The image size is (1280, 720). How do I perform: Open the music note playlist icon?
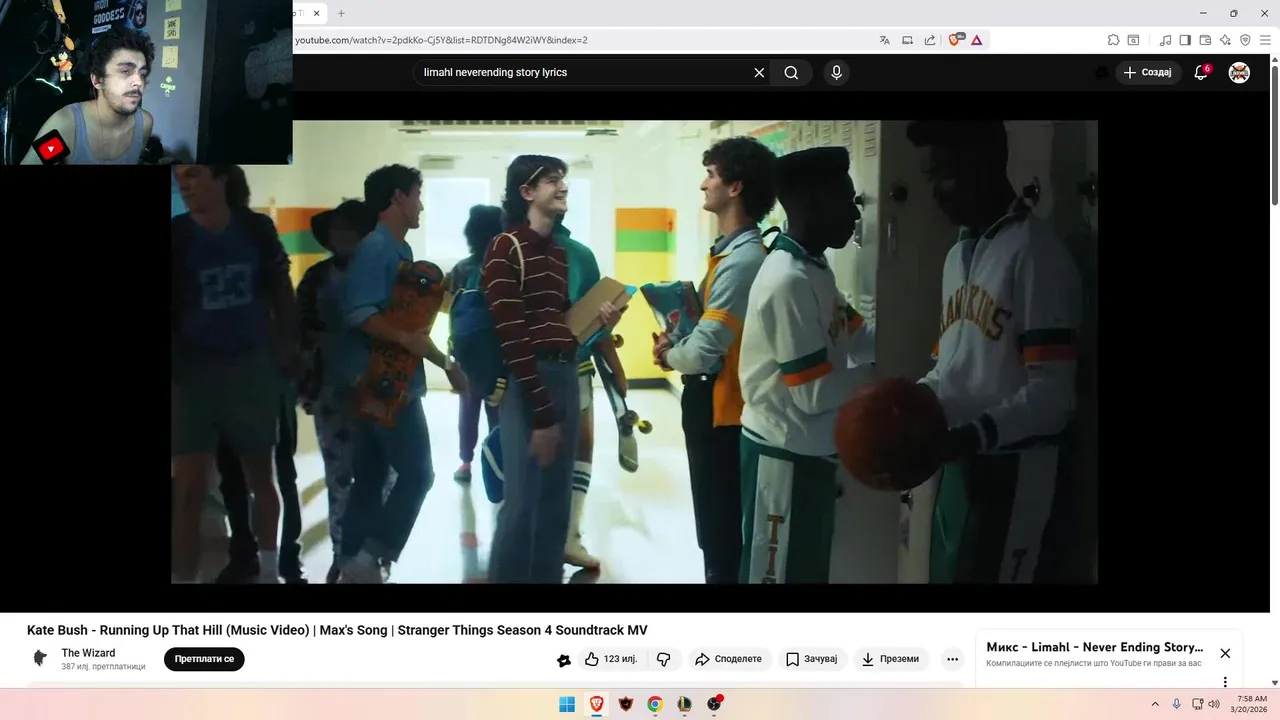(1165, 40)
